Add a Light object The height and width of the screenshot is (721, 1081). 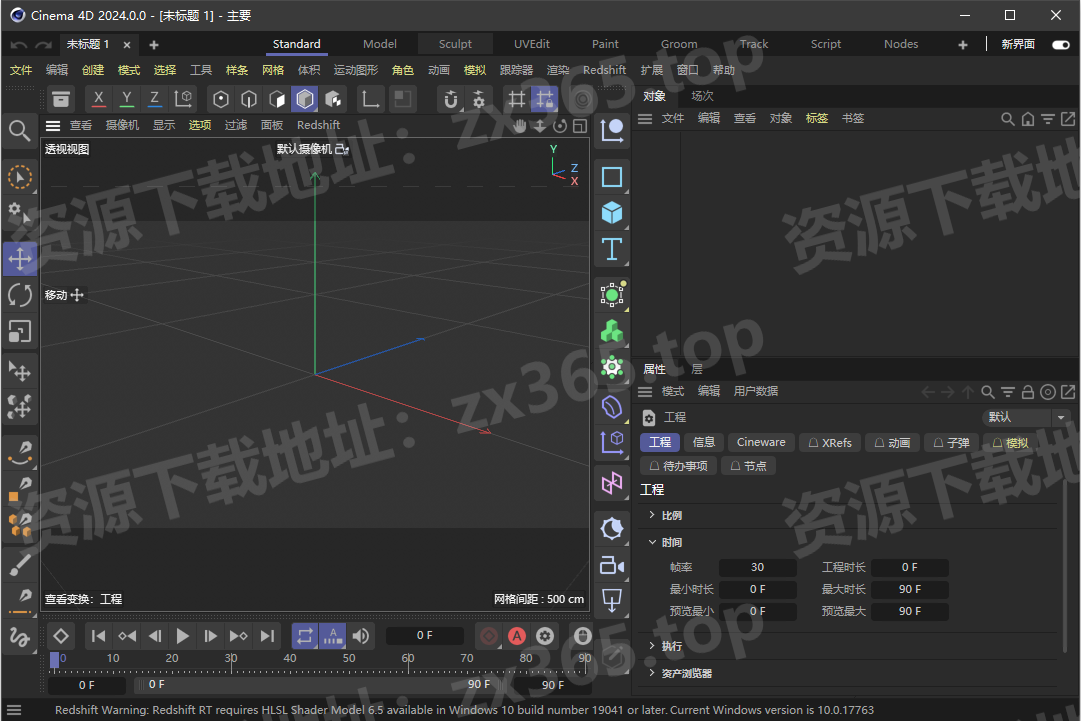(612, 601)
